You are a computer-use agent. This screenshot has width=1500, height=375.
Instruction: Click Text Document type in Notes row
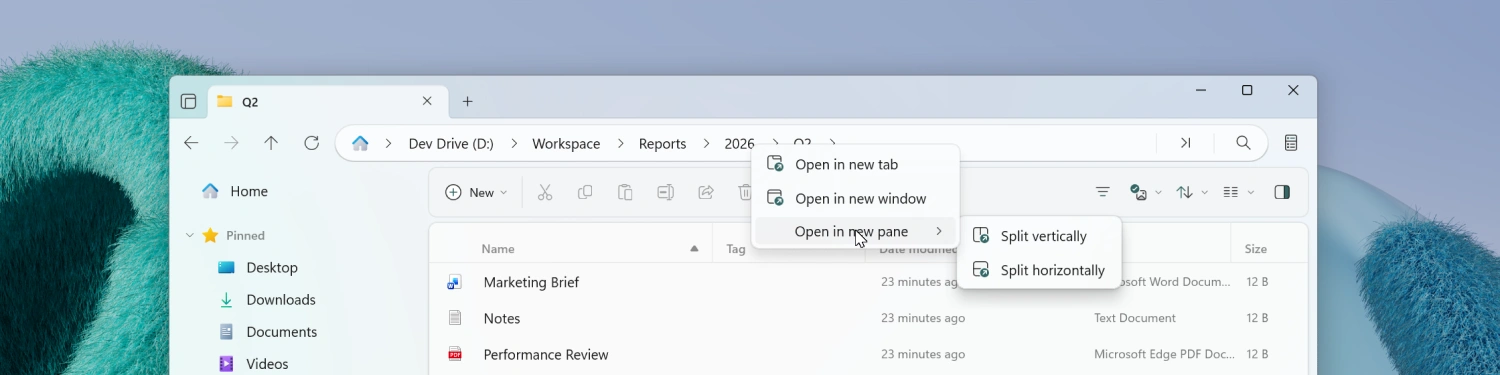pyautogui.click(x=1135, y=318)
